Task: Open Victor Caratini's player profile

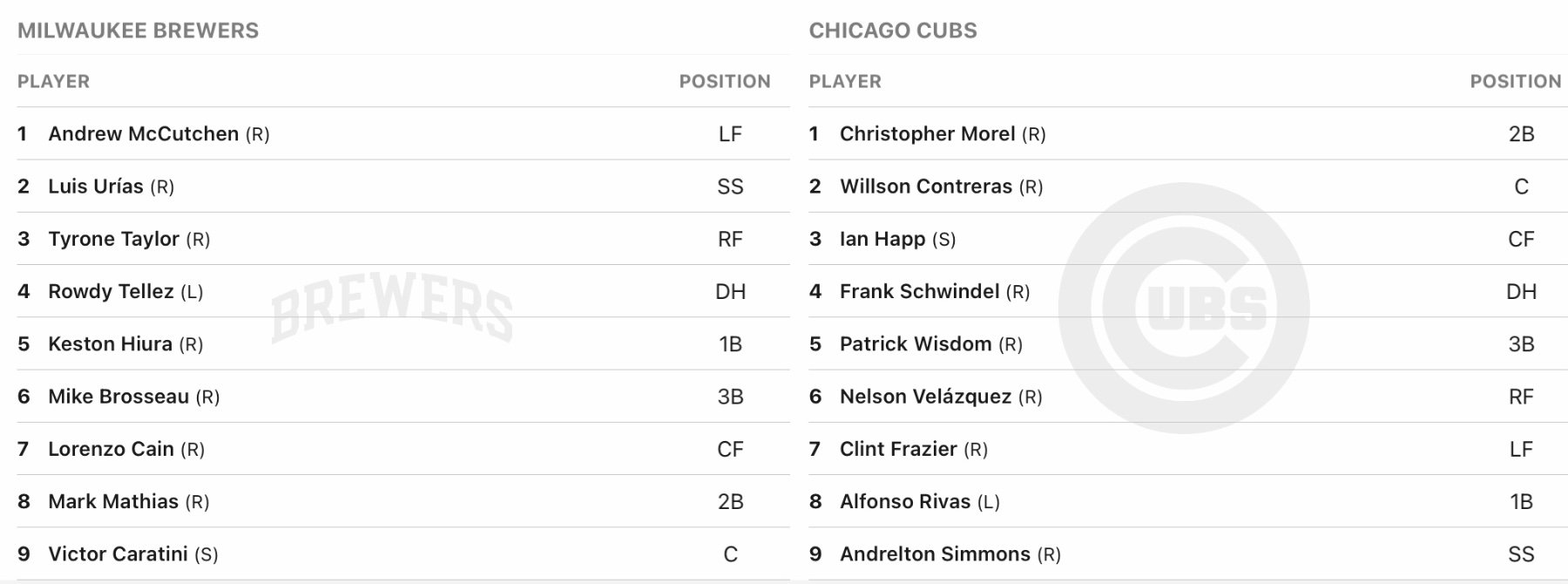Action: 118,554
